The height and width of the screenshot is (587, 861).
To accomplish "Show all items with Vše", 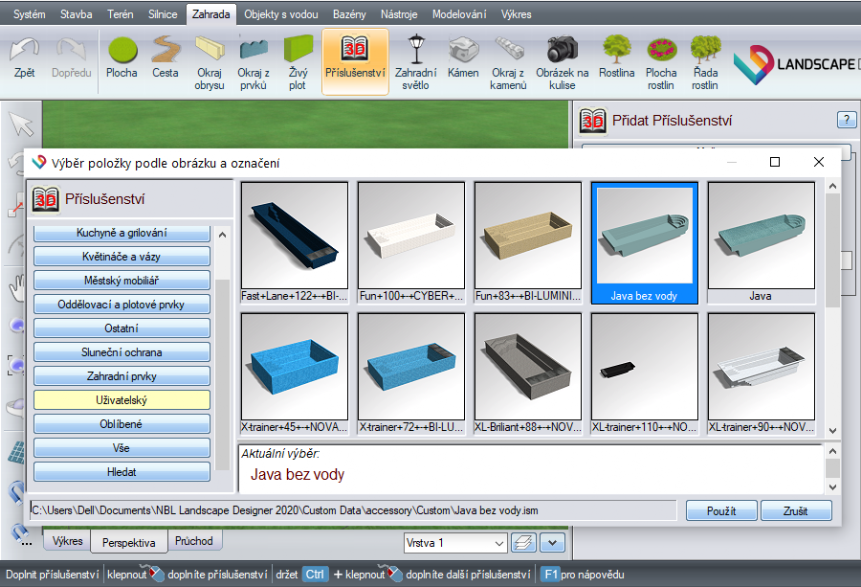I will click(x=122, y=448).
